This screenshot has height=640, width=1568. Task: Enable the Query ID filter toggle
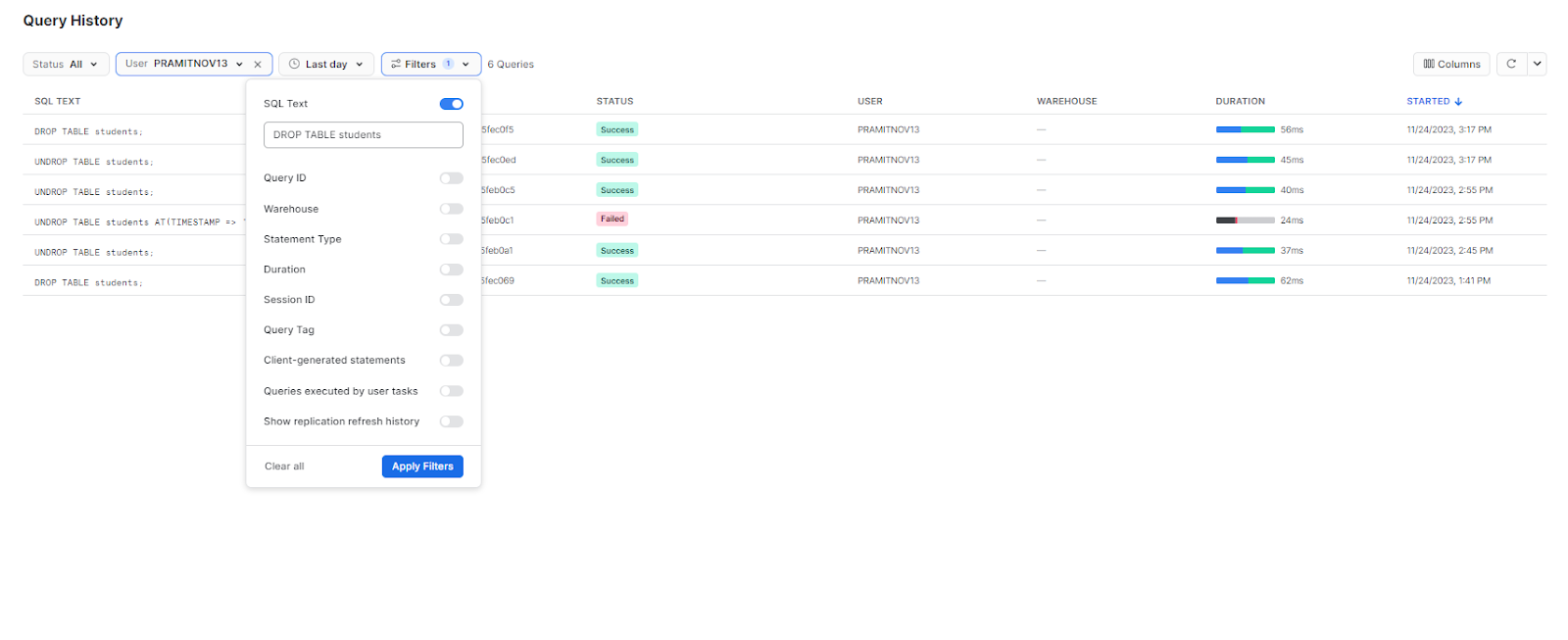[451, 178]
